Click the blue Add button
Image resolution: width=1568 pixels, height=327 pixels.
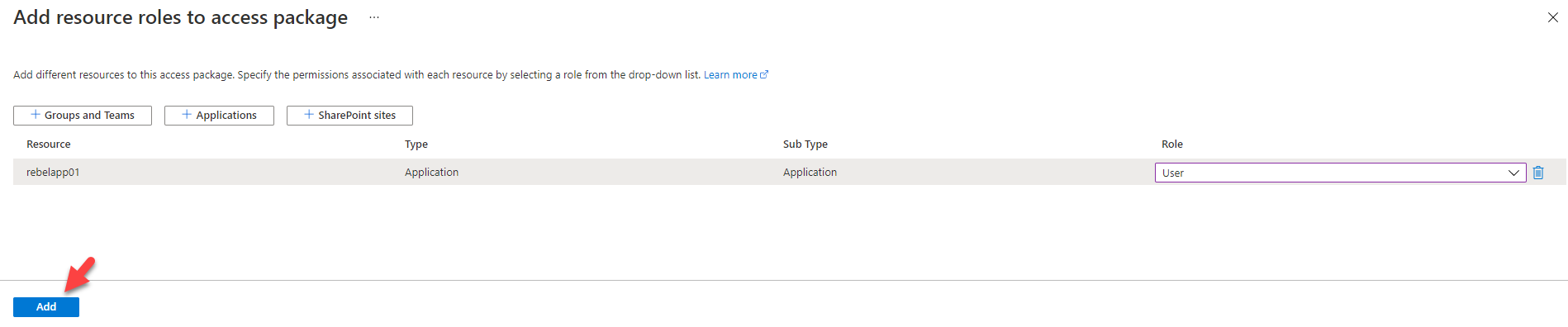[46, 306]
